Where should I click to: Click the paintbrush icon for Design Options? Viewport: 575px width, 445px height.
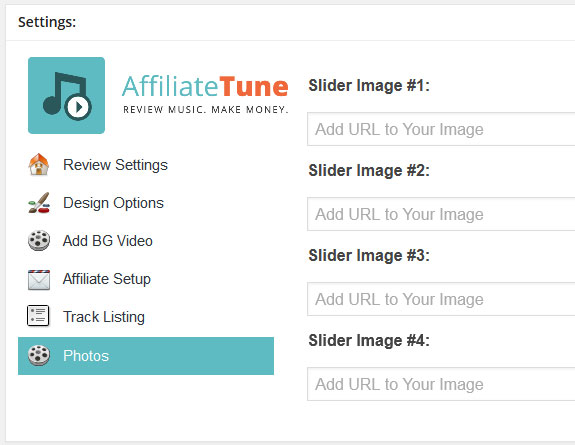pyautogui.click(x=39, y=203)
